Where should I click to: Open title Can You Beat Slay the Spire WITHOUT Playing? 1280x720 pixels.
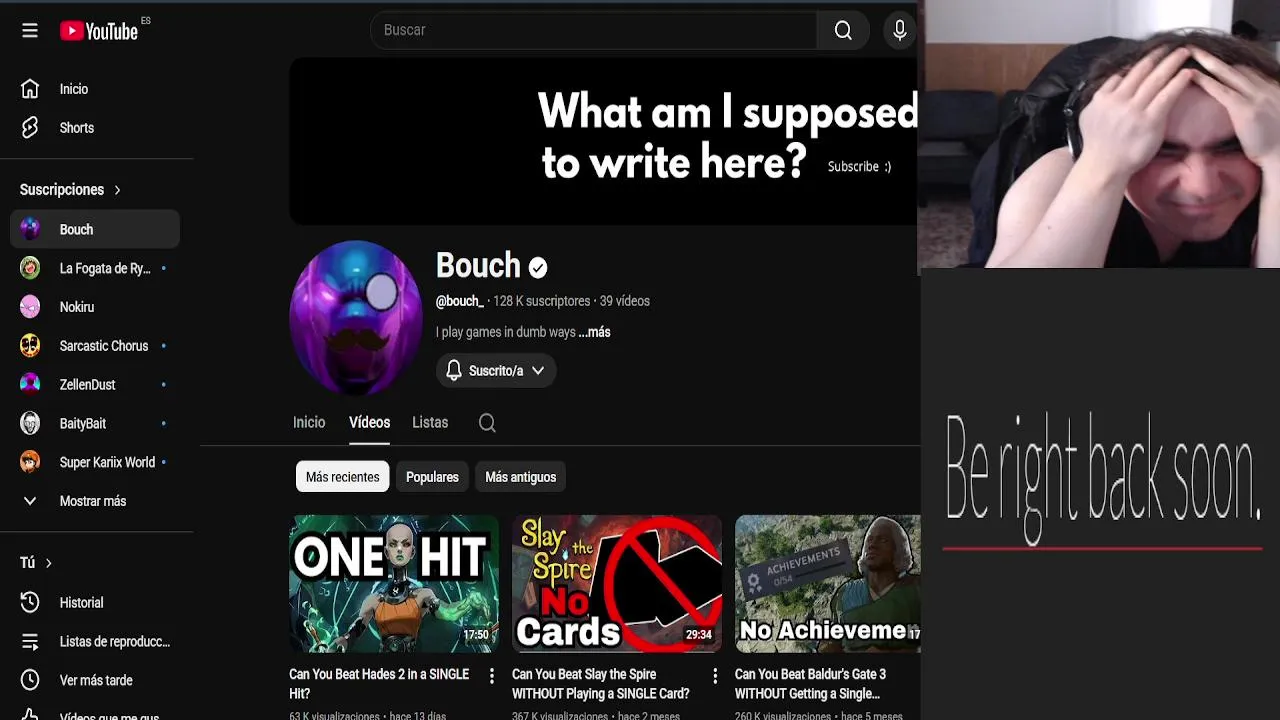[601, 684]
